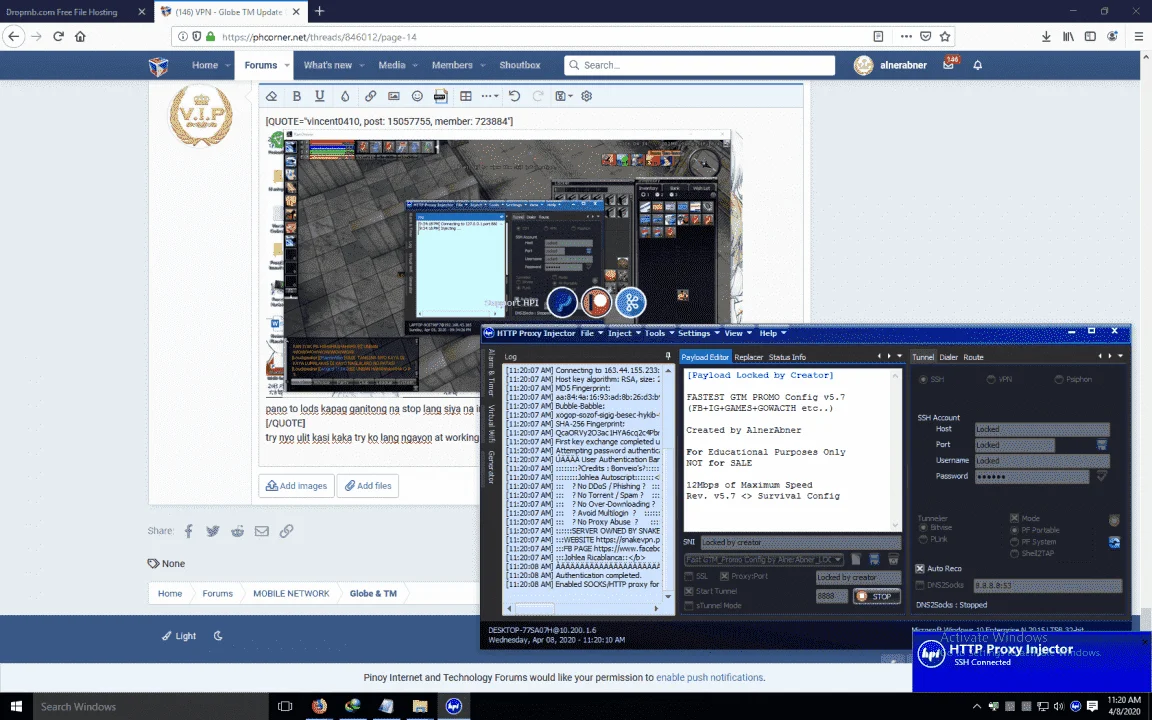Viewport: 1152px width, 720px height.
Task: Go to Globe & TM breadcrumb
Action: tap(372, 594)
